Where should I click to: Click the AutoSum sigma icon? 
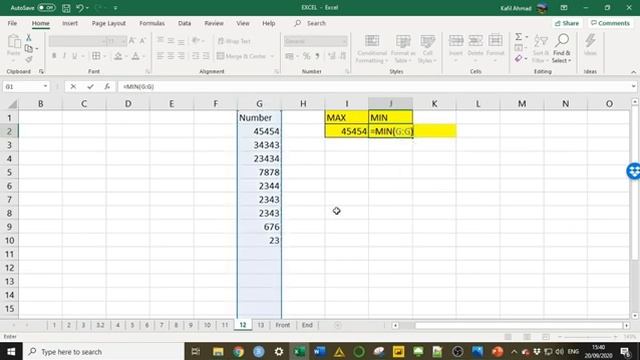[x=518, y=37]
